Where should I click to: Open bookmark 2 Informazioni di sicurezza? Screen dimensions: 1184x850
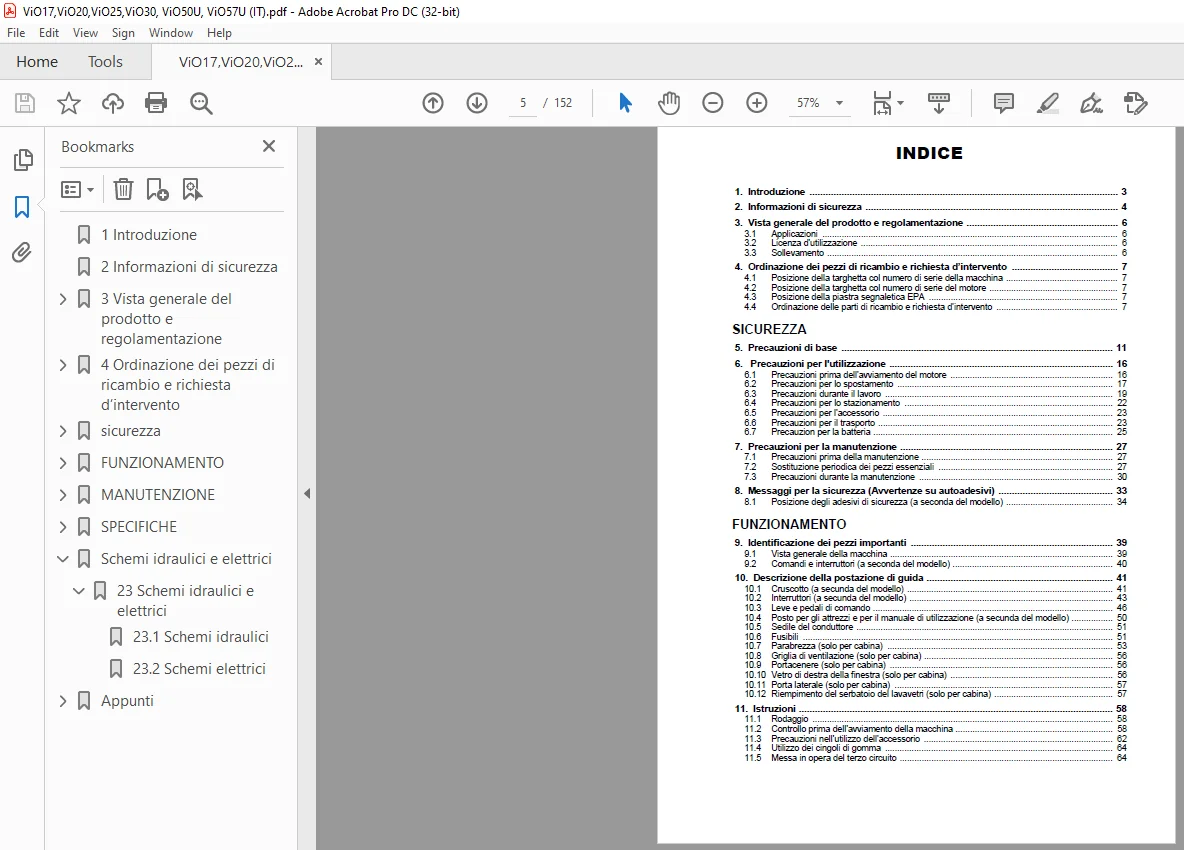189,266
